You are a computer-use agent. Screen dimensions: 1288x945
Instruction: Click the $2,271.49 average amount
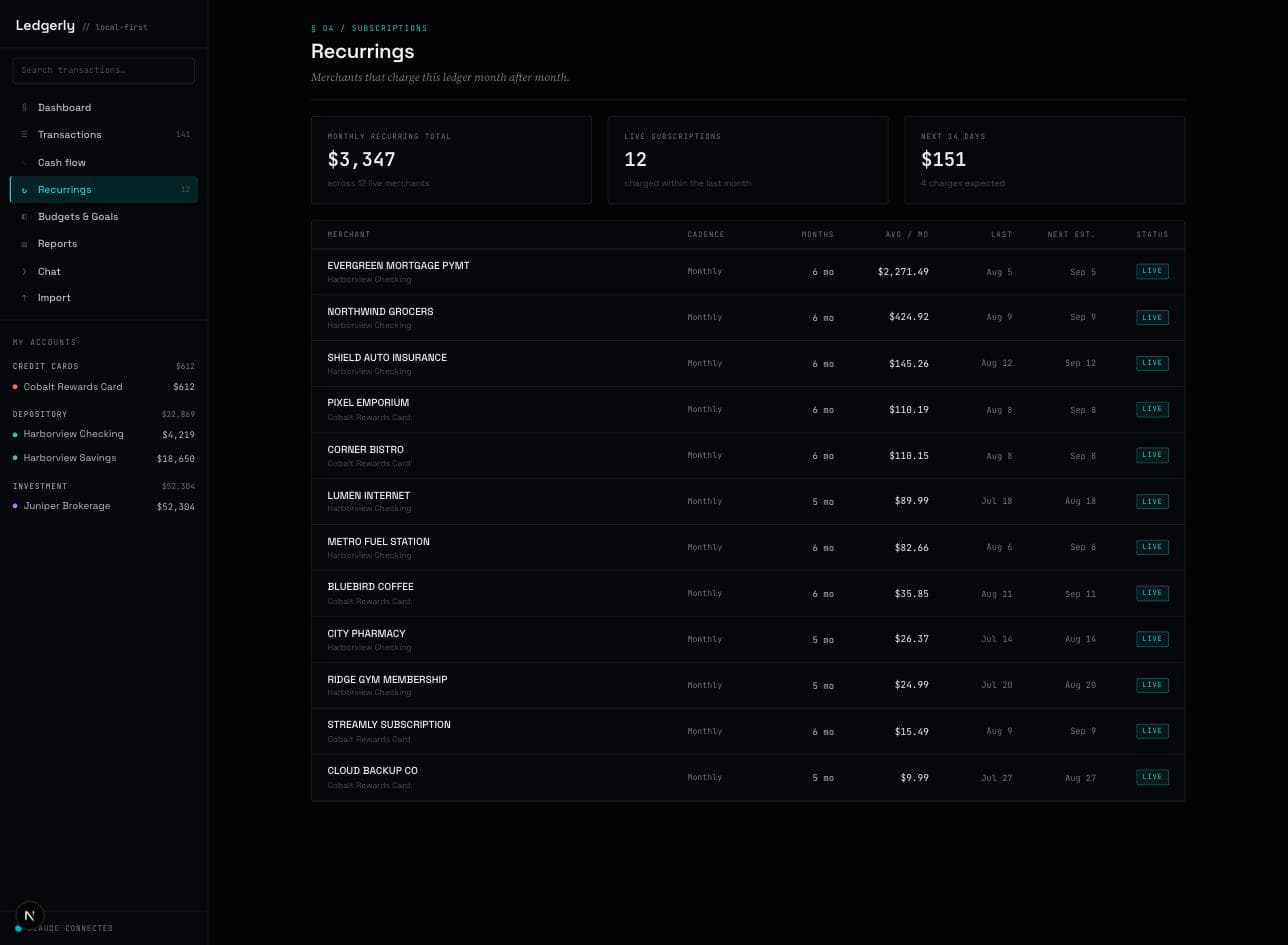(x=903, y=272)
